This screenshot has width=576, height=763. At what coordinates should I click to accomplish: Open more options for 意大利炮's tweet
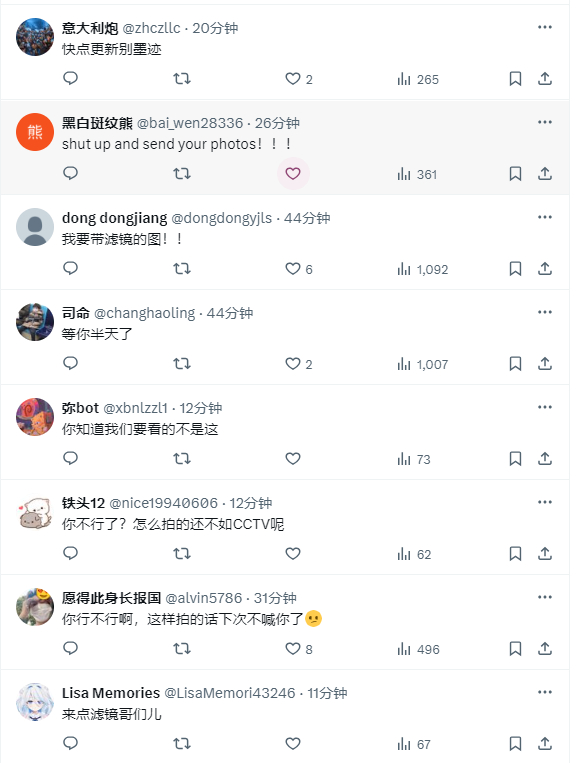pyautogui.click(x=545, y=27)
